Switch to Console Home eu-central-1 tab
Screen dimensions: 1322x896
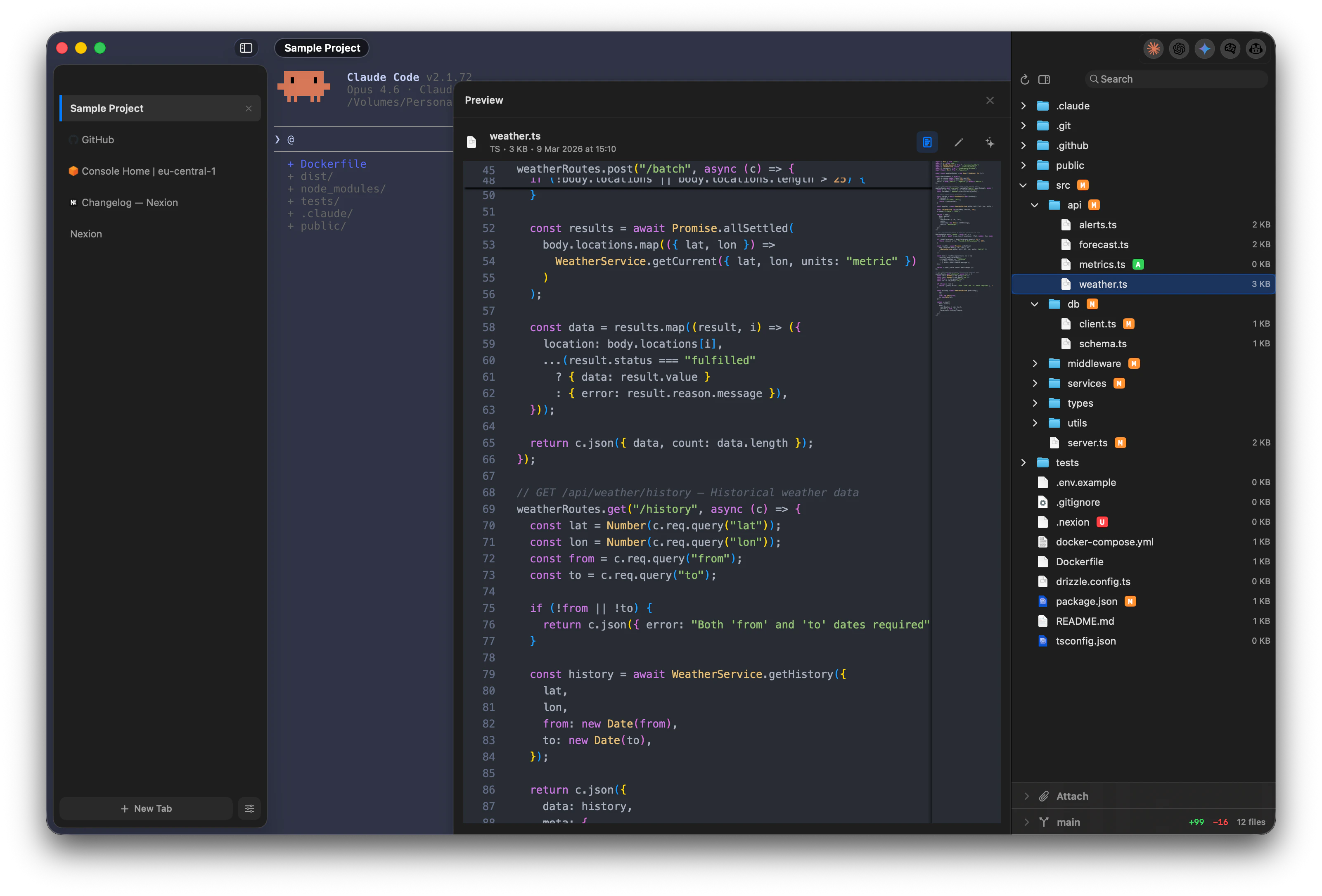[x=160, y=171]
